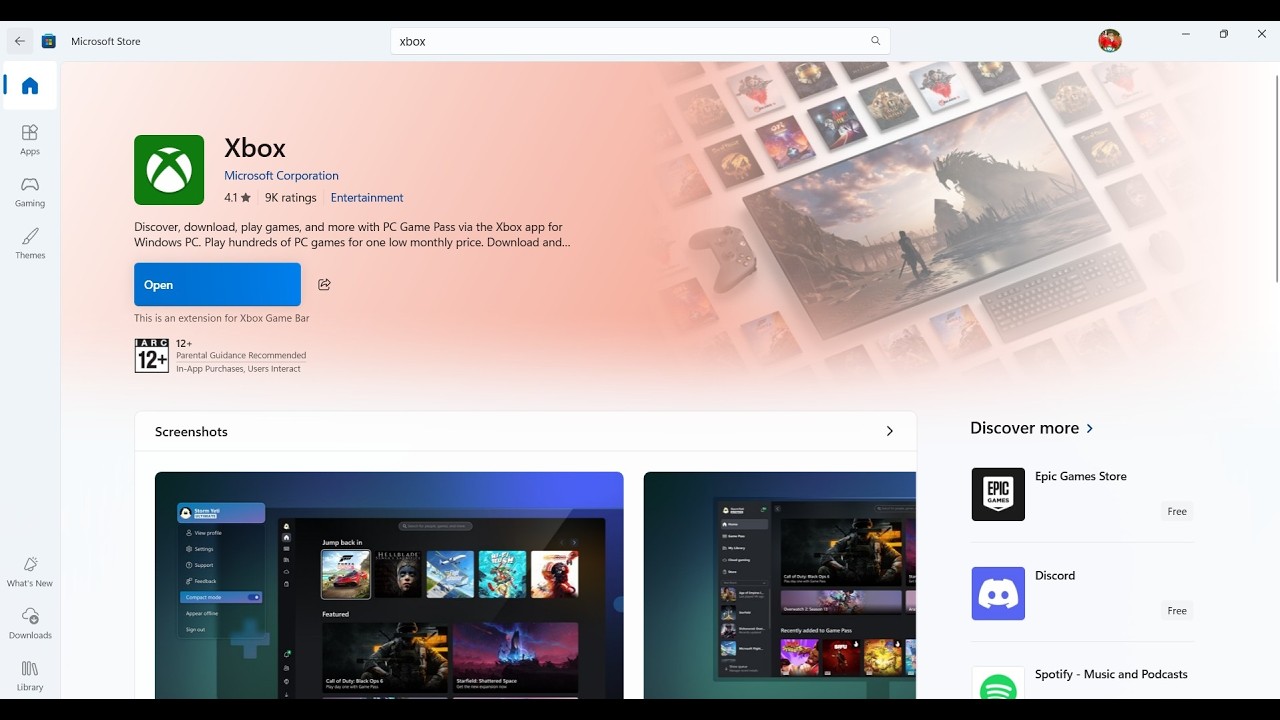Expand the Screenshots section chevron
Viewport: 1280px width, 720px height.
pos(889,431)
